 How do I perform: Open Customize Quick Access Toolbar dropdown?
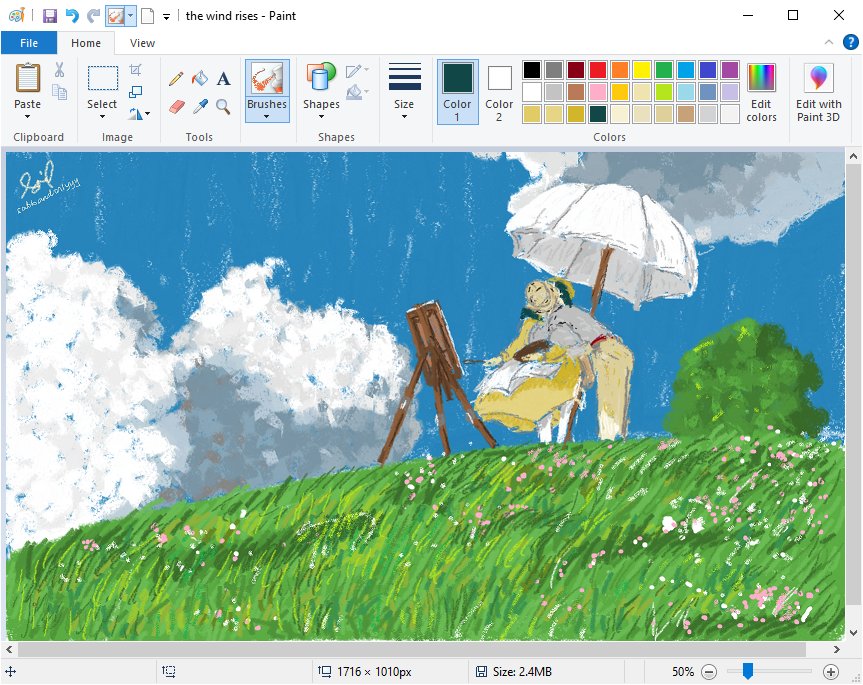166,17
